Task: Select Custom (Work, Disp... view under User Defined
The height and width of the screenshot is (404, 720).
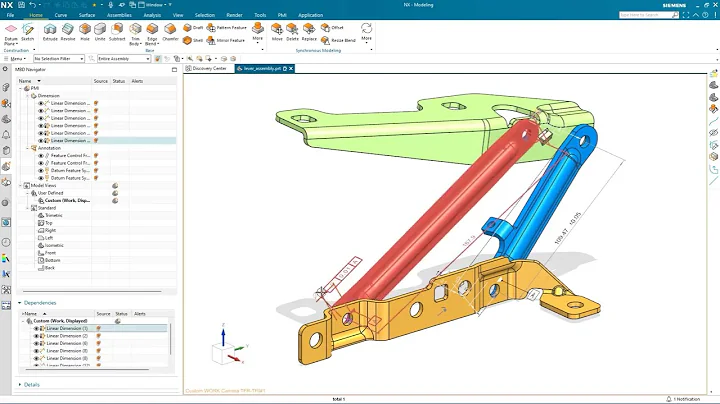Action: pos(64,201)
